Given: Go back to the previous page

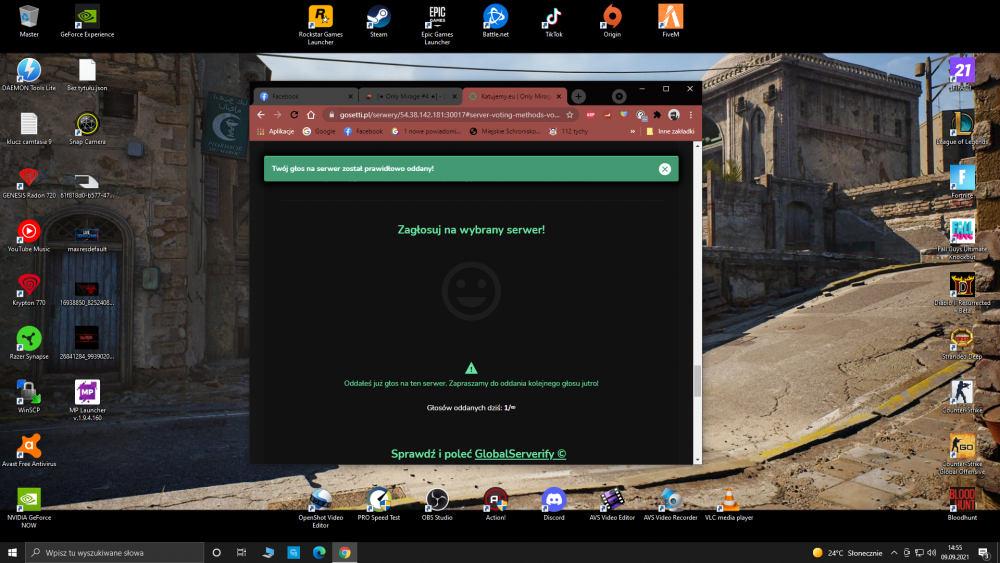Looking at the screenshot, I should tap(261, 115).
